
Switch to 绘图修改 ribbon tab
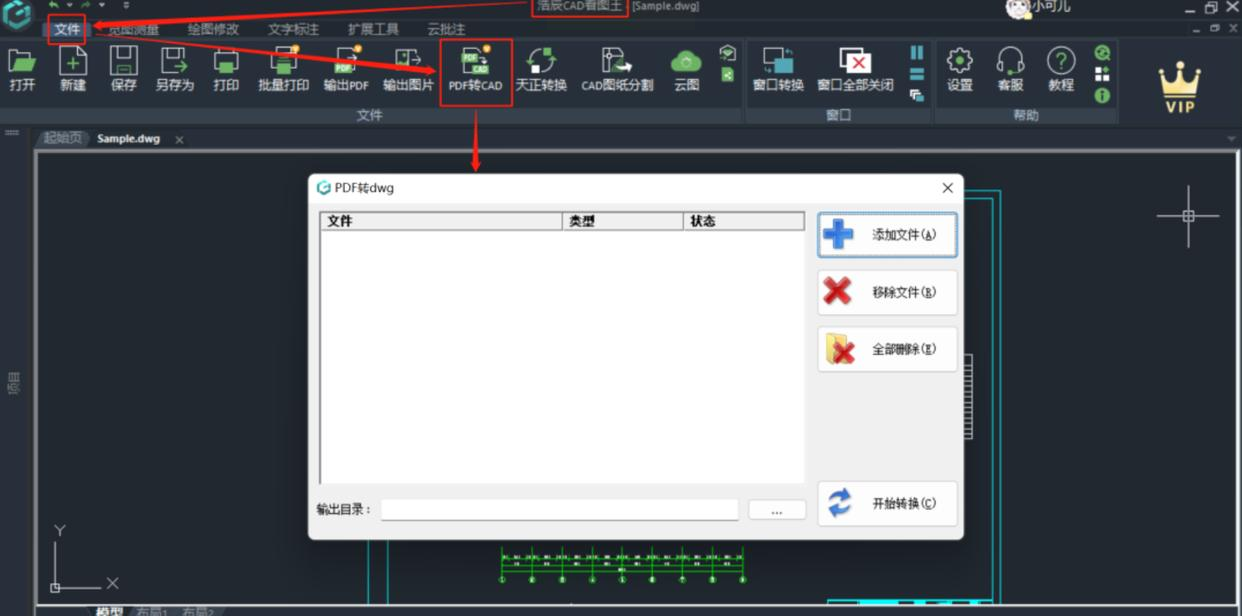tap(213, 30)
